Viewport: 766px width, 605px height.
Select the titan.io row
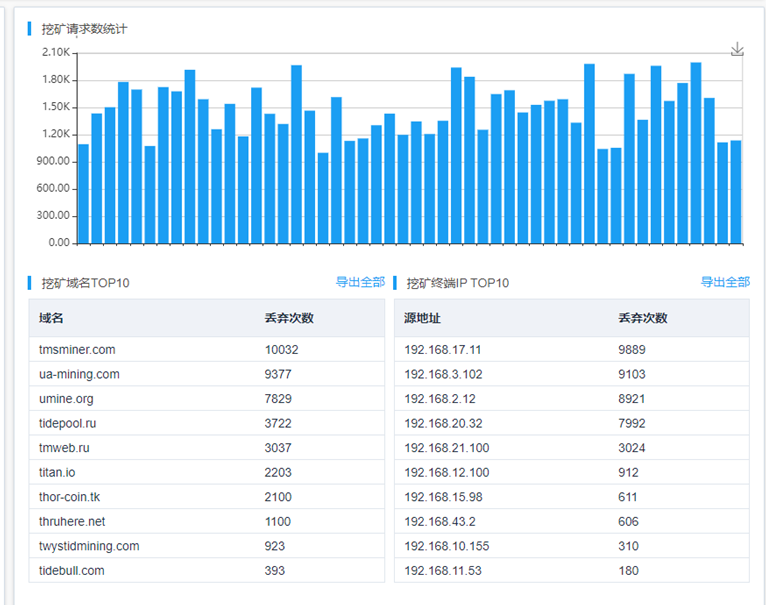pos(58,472)
